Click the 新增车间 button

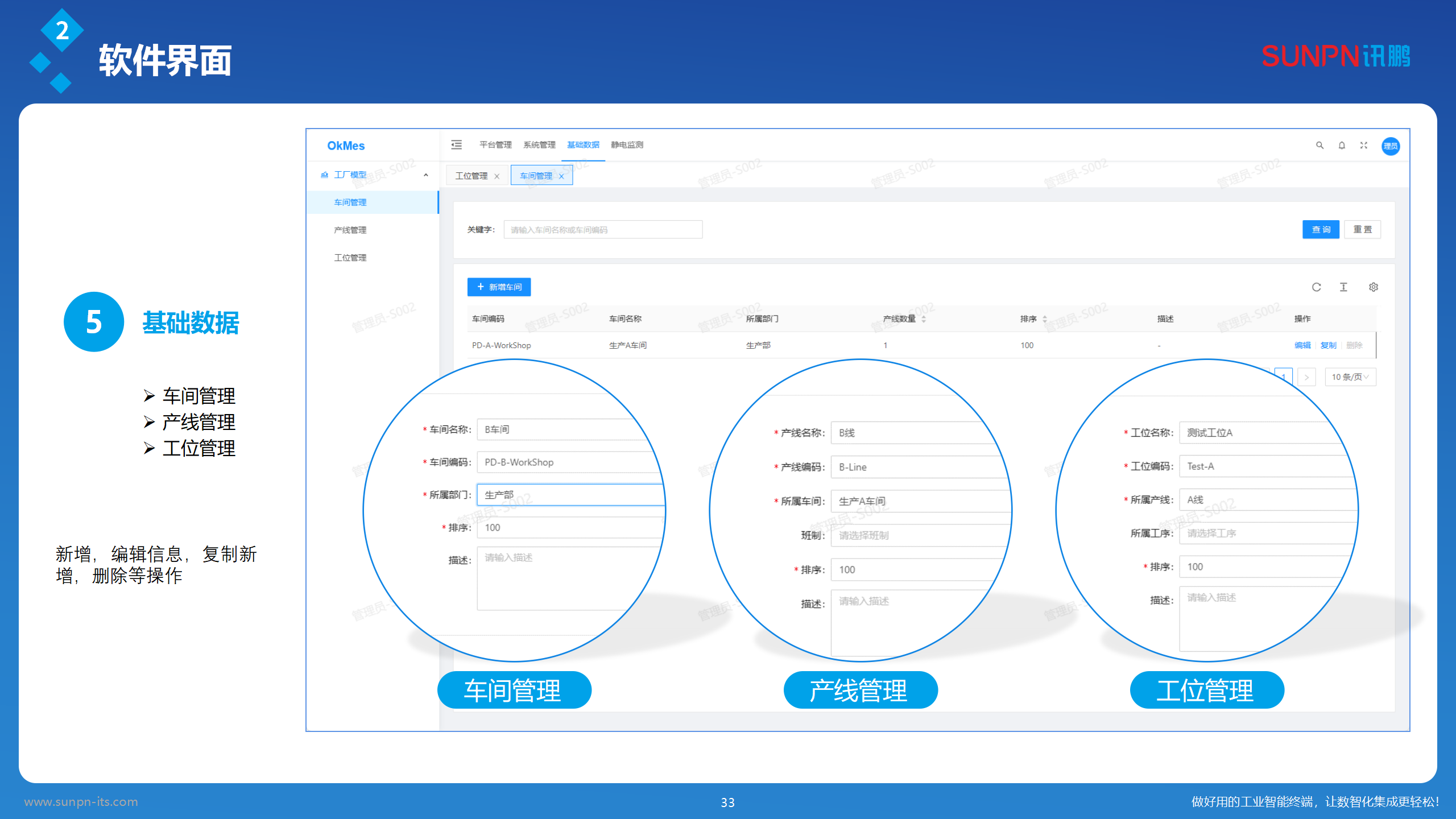pos(499,287)
